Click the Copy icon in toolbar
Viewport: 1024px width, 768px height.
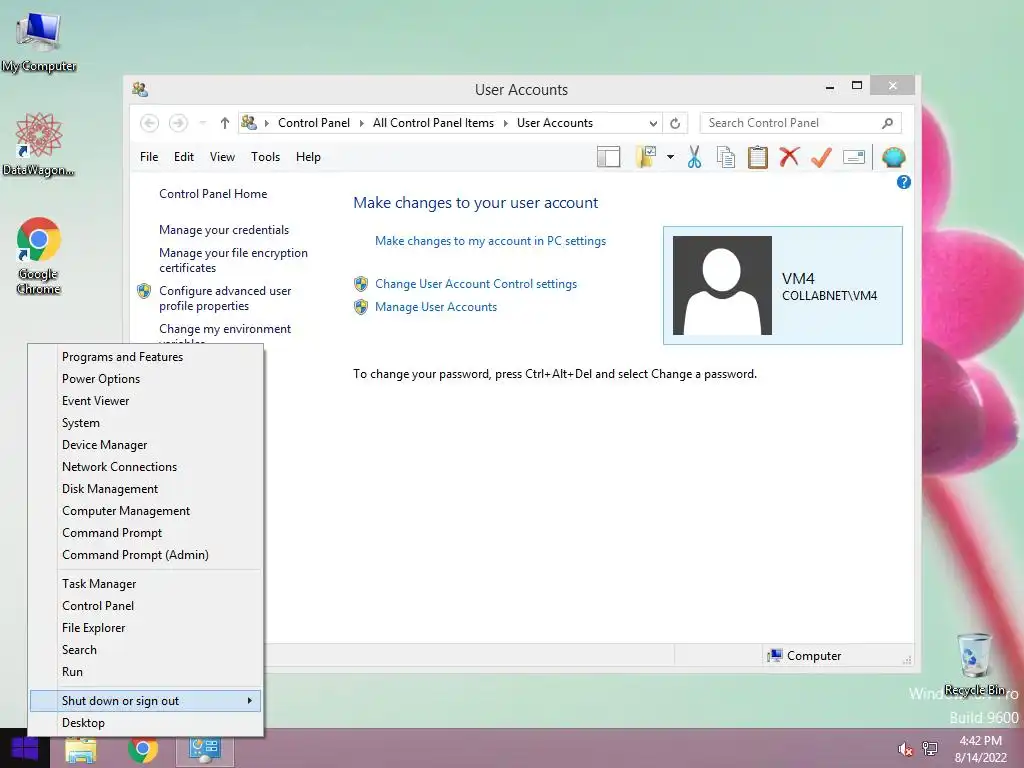[726, 157]
